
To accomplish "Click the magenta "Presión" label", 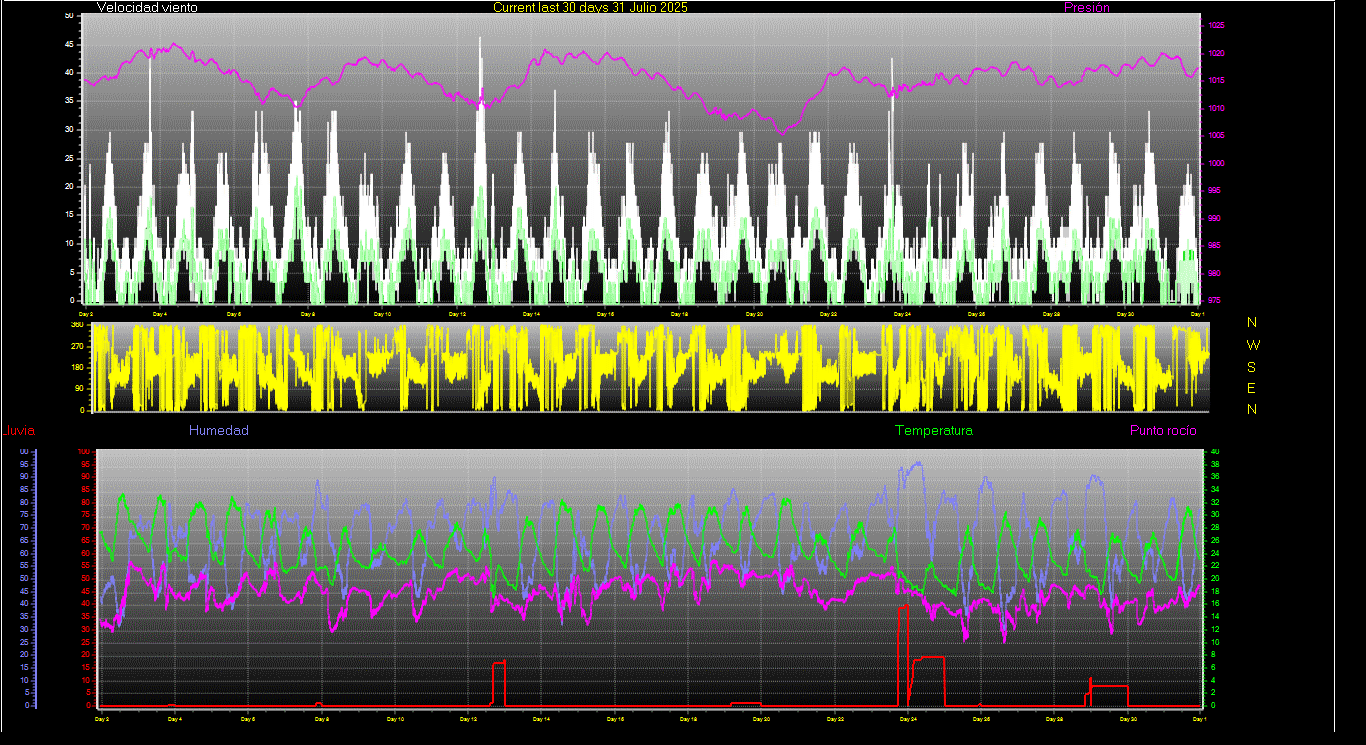I will pos(1086,8).
